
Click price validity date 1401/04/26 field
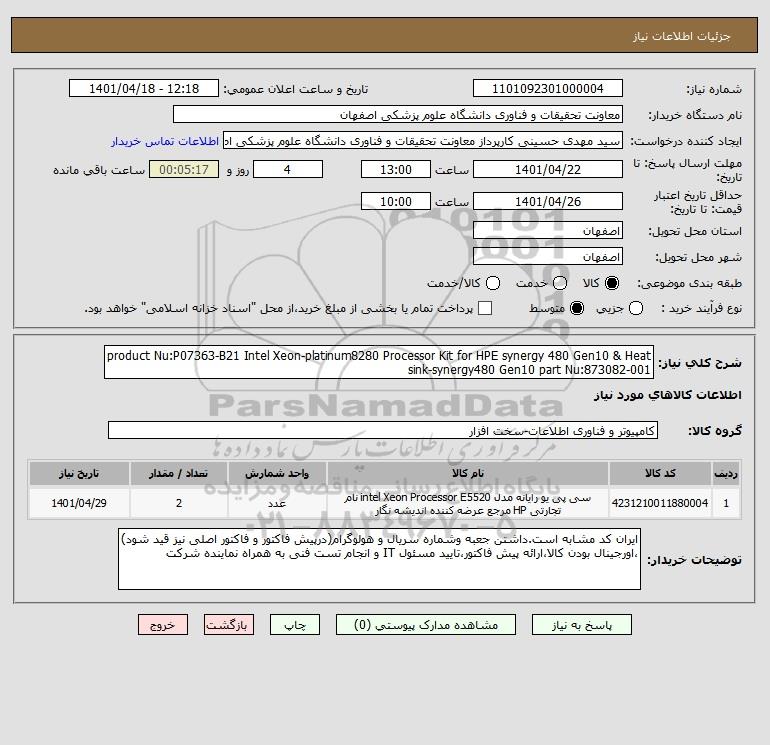pos(548,201)
